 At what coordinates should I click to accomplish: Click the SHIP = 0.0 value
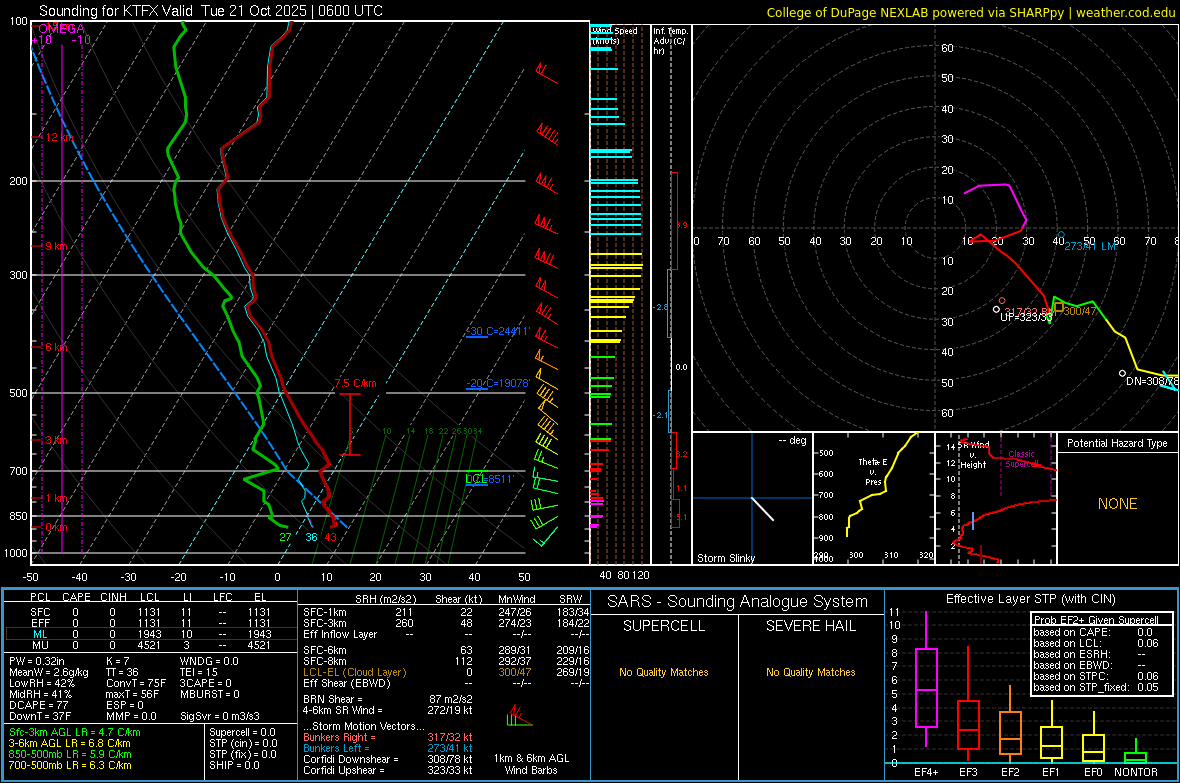pos(234,765)
